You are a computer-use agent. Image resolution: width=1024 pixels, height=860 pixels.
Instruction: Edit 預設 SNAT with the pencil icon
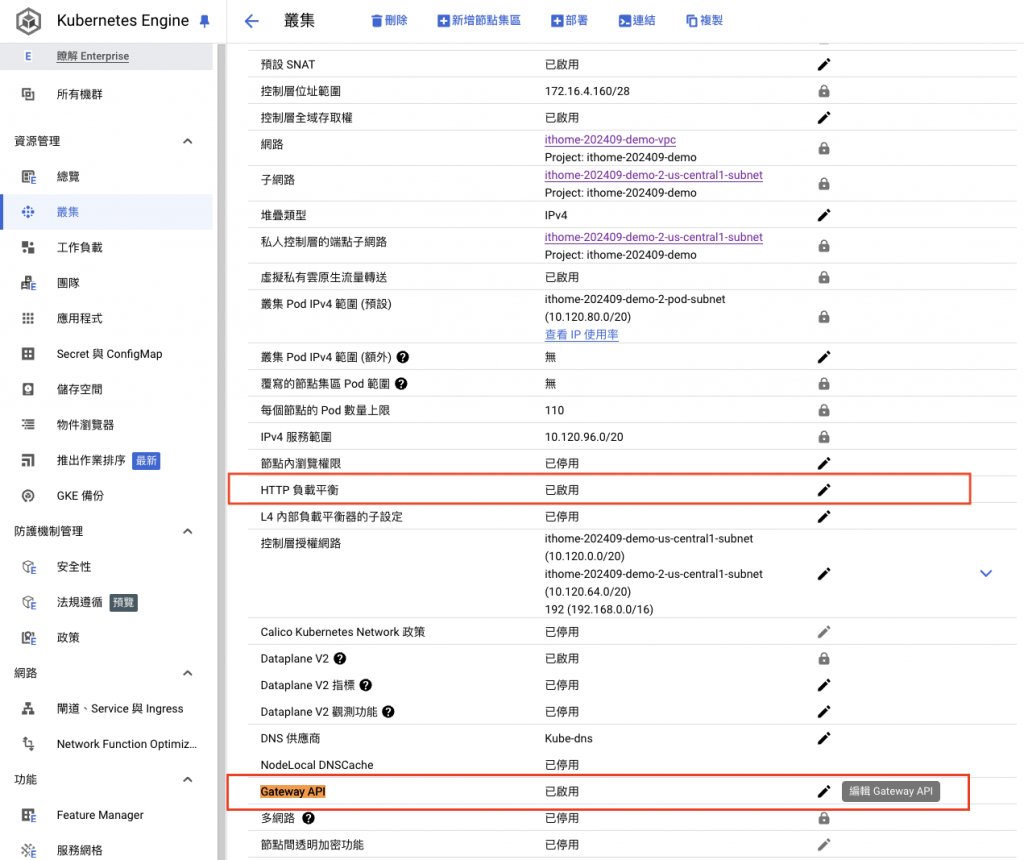(824, 65)
